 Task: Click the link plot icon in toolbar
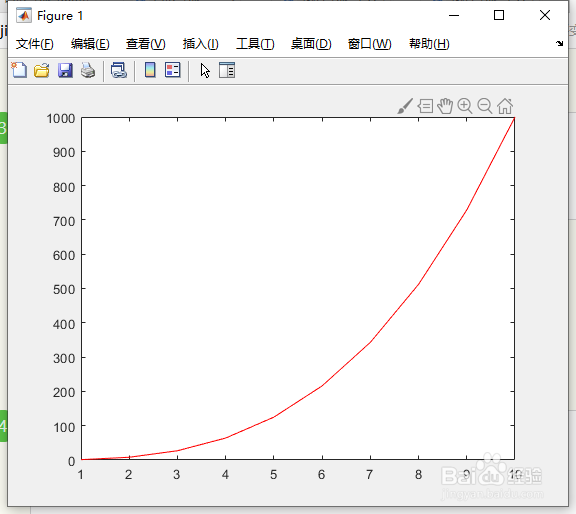click(x=119, y=70)
